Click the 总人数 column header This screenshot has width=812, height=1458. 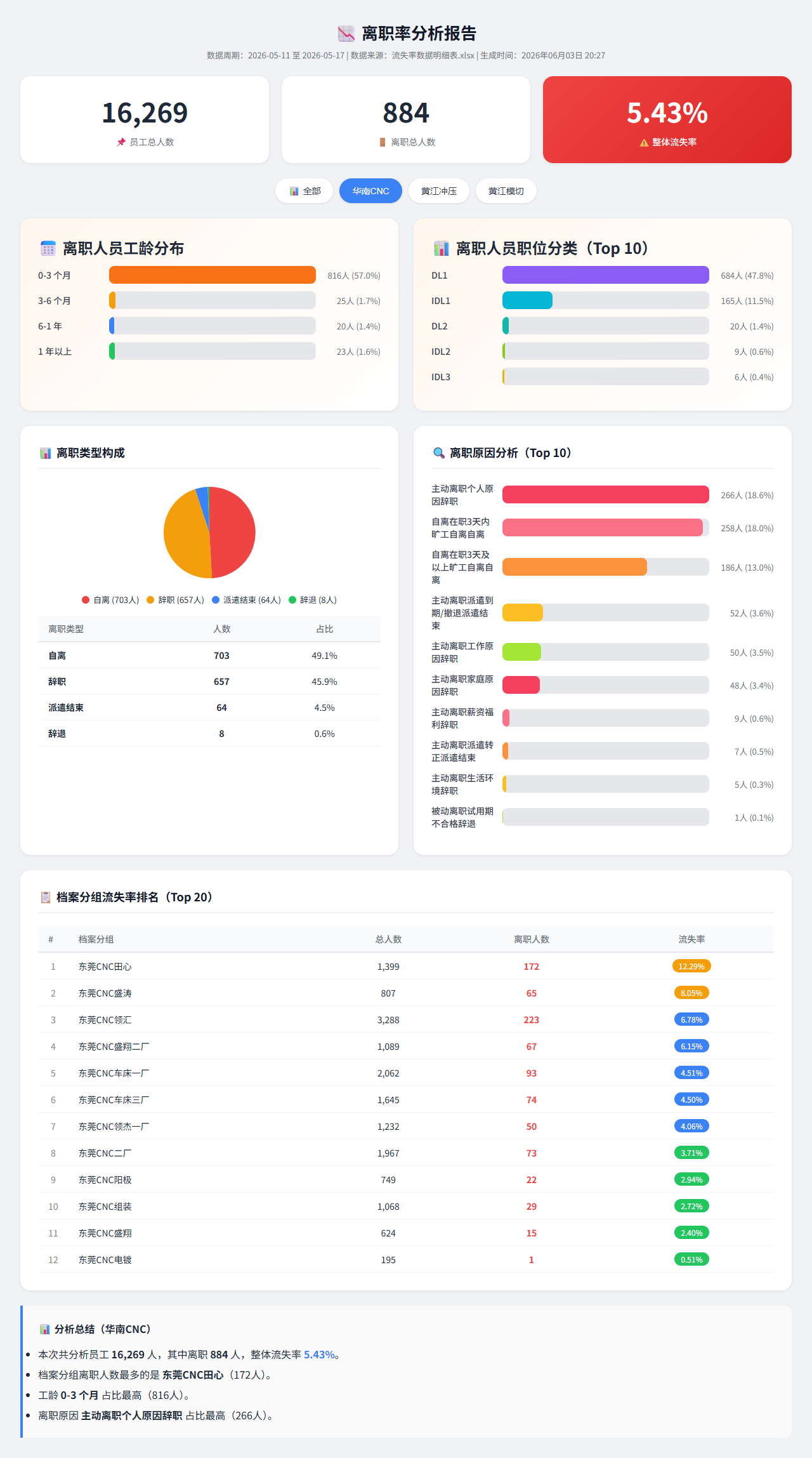pyautogui.click(x=388, y=939)
